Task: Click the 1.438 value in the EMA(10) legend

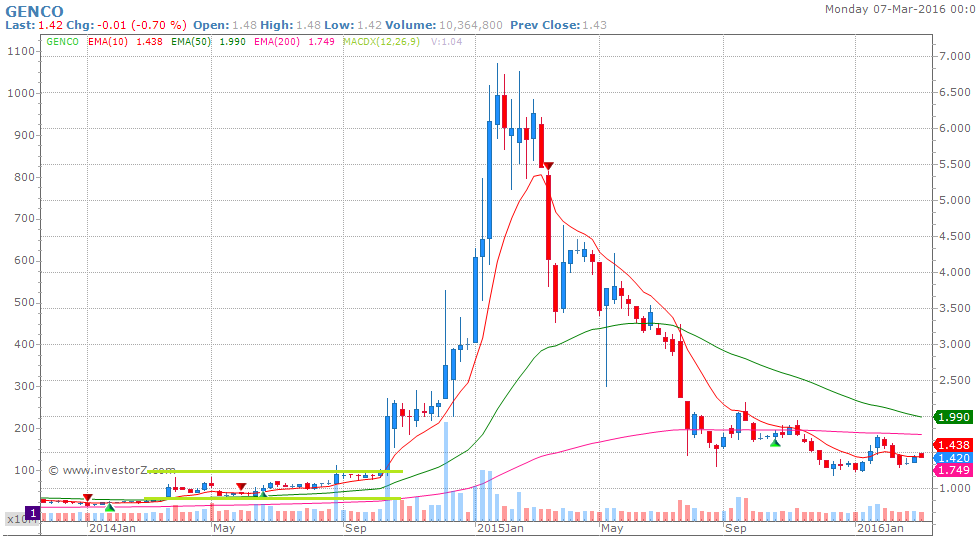Action: click(x=149, y=42)
